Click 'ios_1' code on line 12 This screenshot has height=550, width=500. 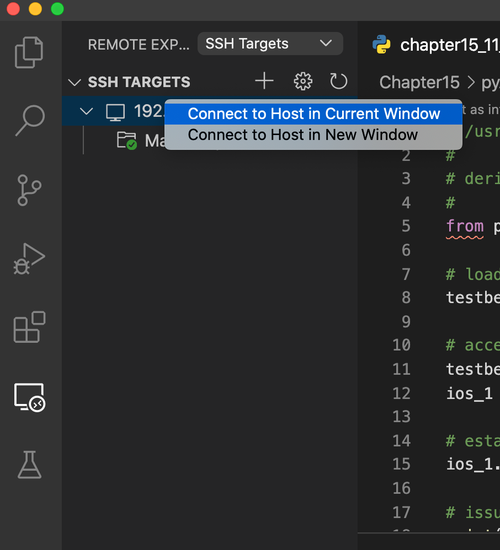[x=469, y=393]
